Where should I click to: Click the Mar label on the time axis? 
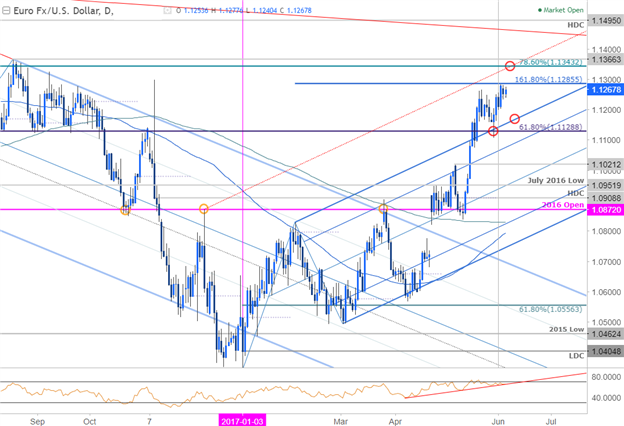[x=341, y=421]
